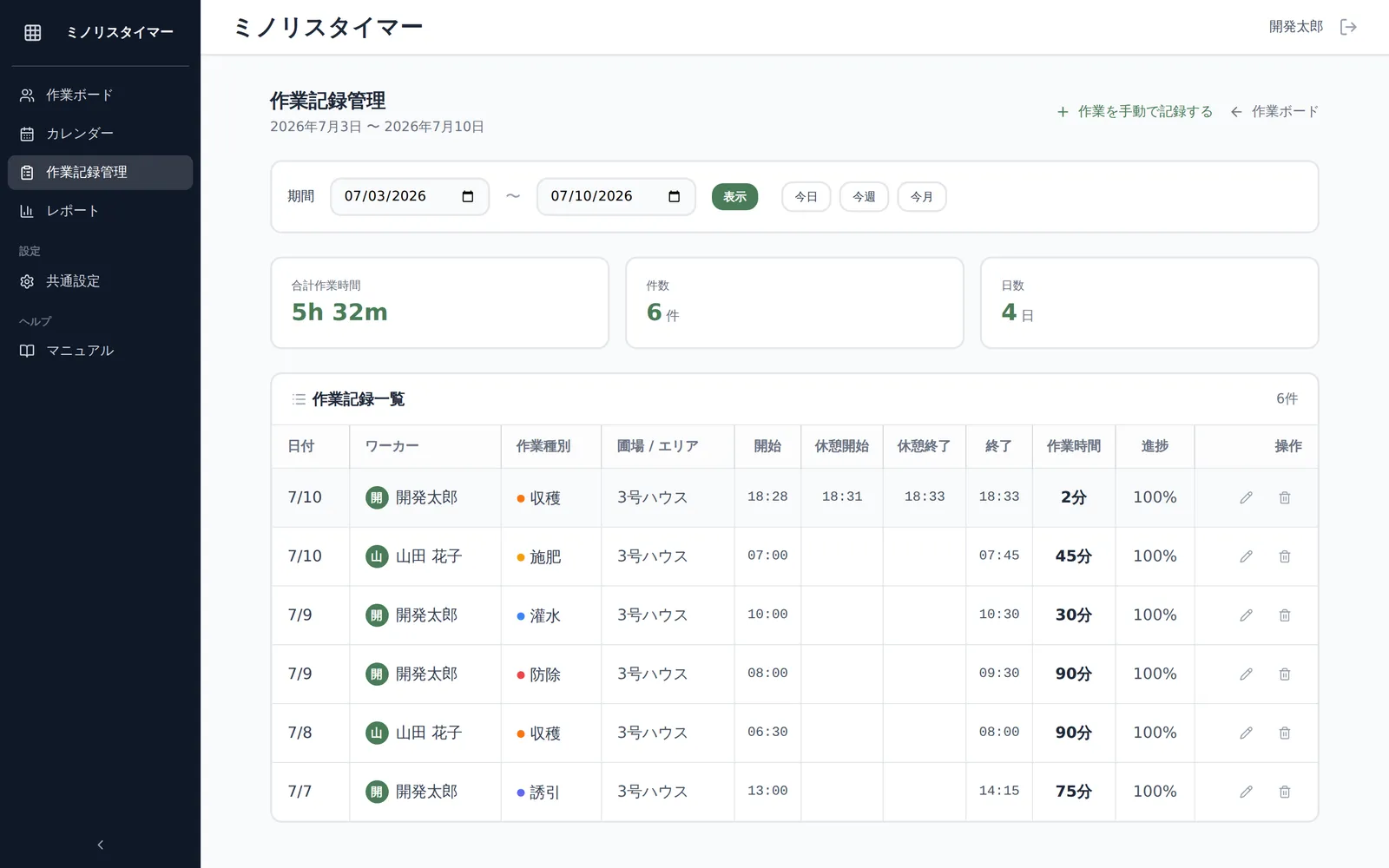Click the 30分 duration cell
The height and width of the screenshot is (868, 1389).
tap(1074, 615)
